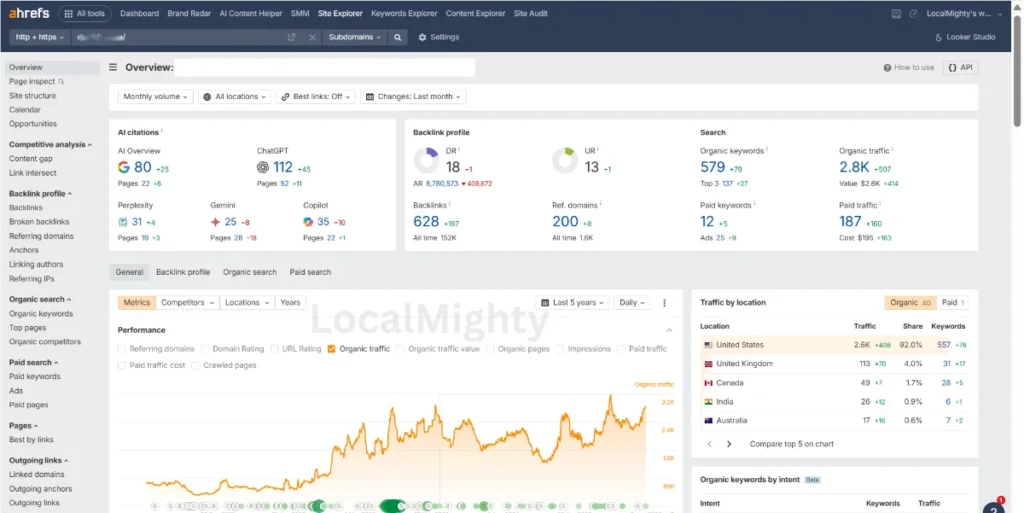Enable the URL Rating checkbox
The image size is (1024, 513).
click(274, 349)
